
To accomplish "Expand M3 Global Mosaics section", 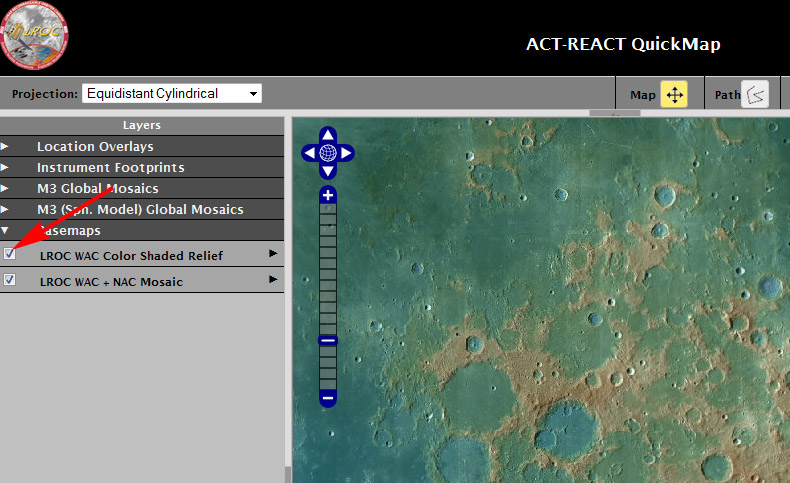I will click(x=5, y=188).
